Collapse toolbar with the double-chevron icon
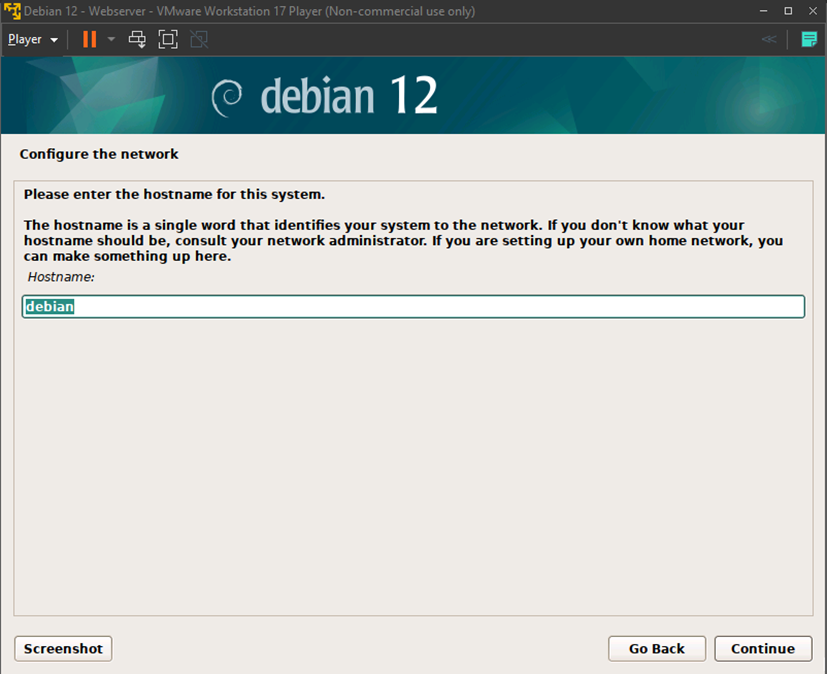 pyautogui.click(x=769, y=39)
